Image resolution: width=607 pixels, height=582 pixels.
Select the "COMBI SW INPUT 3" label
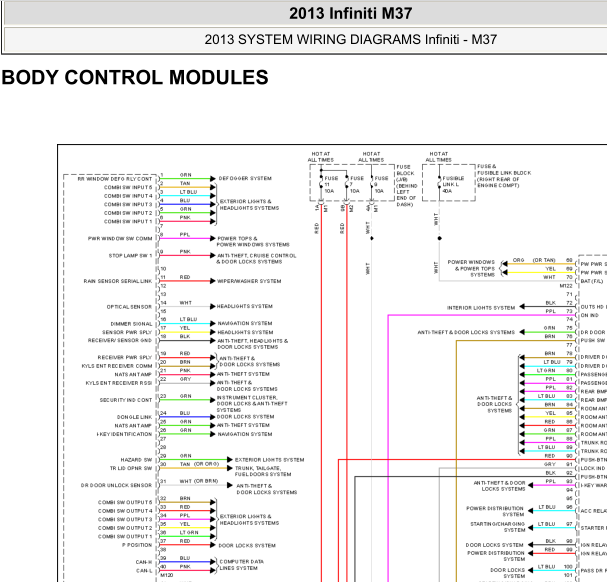(x=128, y=204)
